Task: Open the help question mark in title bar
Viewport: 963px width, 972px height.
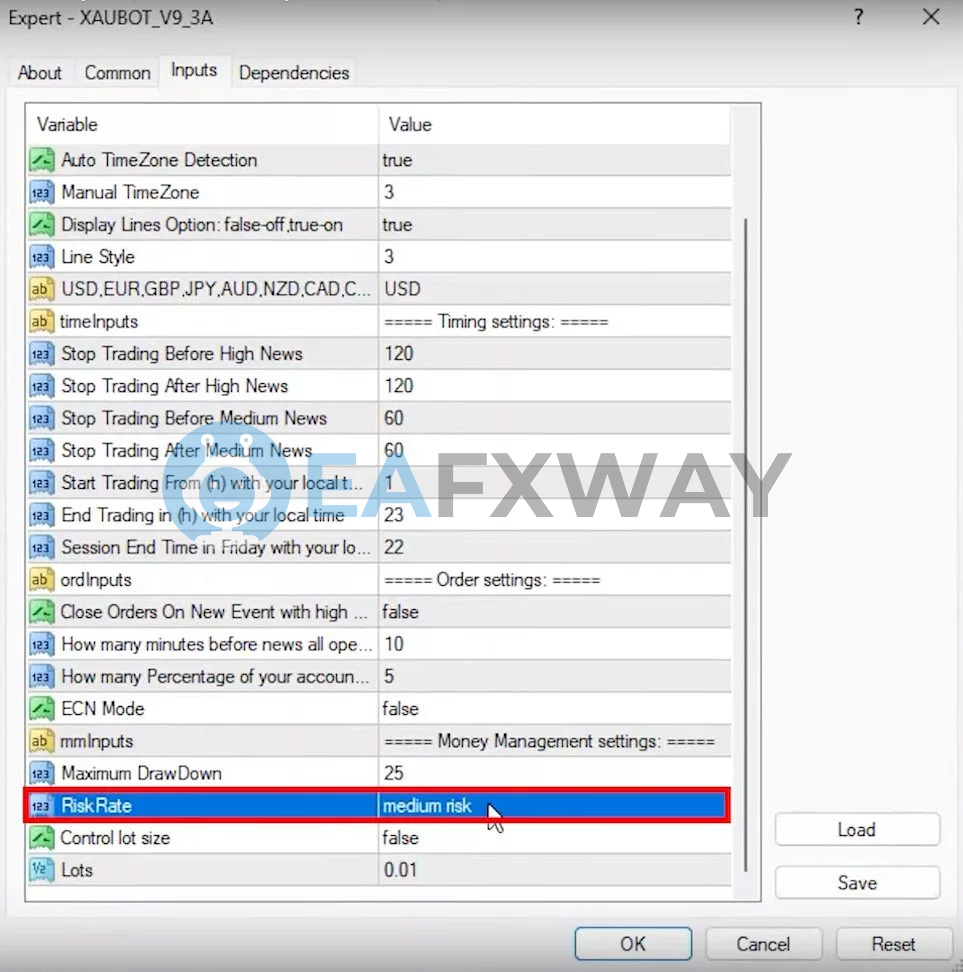Action: coord(859,17)
